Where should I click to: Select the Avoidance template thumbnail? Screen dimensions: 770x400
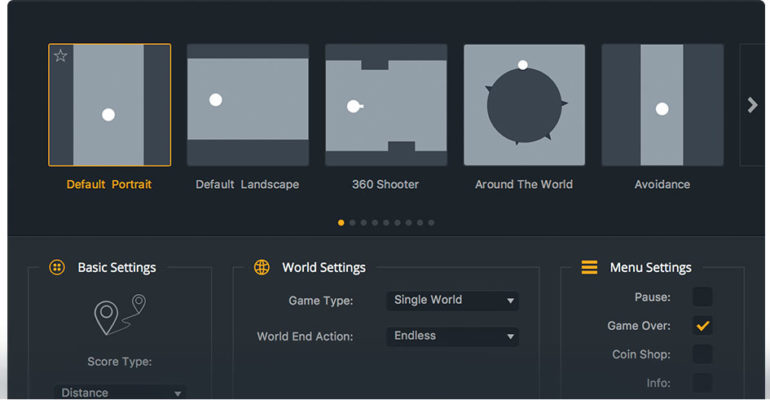pyautogui.click(x=662, y=105)
